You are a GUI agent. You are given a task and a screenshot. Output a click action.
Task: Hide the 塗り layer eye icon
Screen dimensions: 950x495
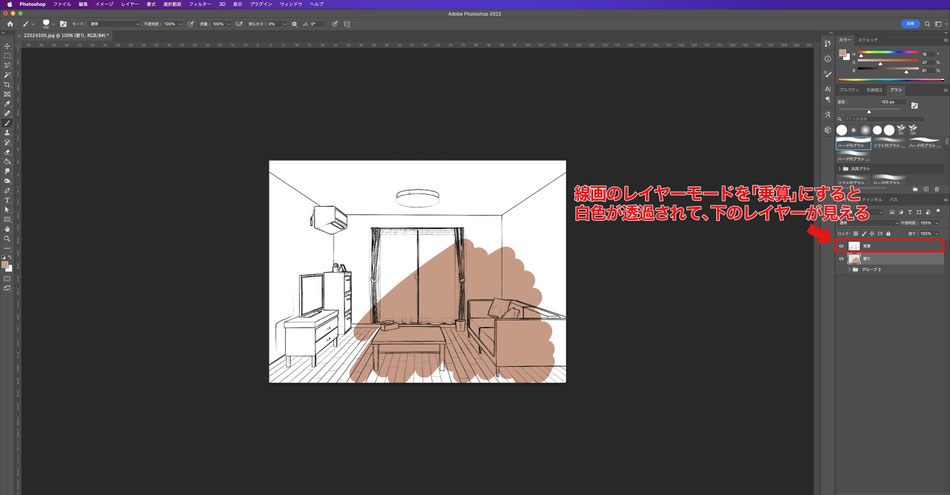[842, 259]
